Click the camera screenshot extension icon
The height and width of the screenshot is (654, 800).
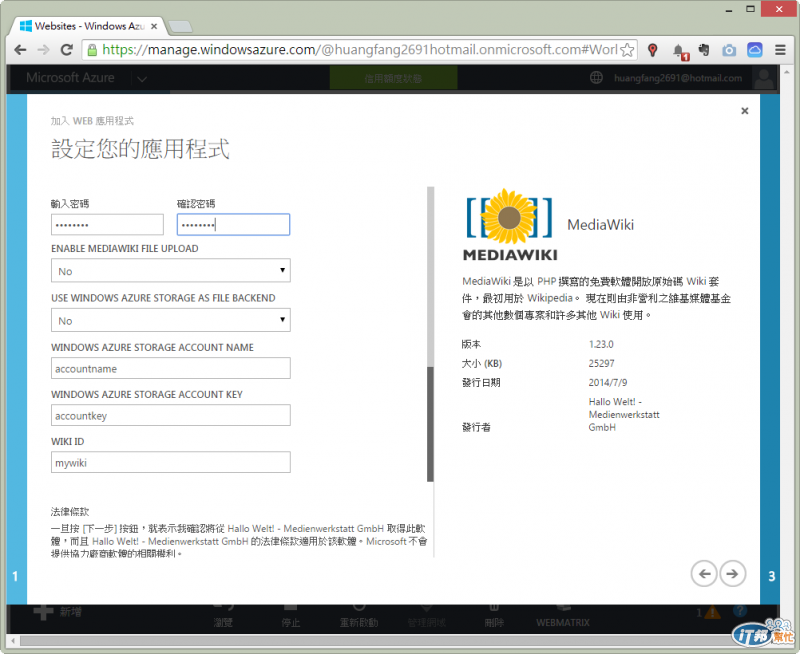[729, 50]
